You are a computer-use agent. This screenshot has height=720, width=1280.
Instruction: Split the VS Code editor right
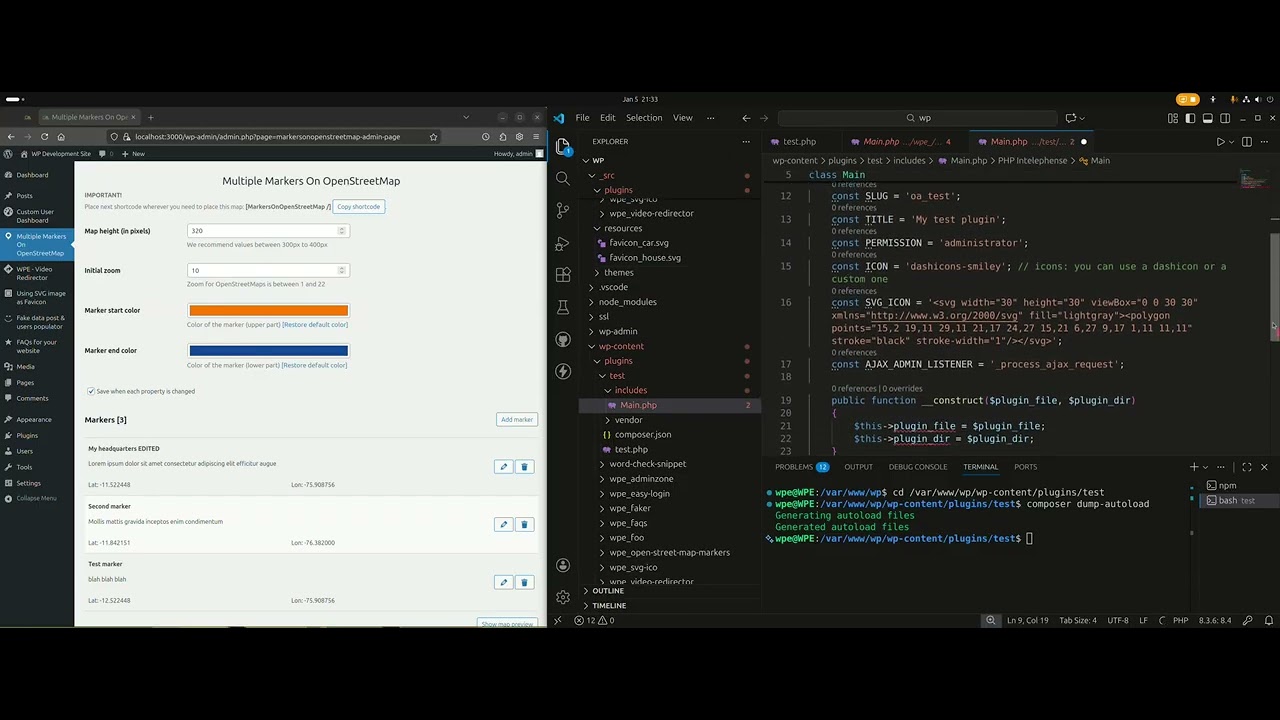(x=1247, y=142)
